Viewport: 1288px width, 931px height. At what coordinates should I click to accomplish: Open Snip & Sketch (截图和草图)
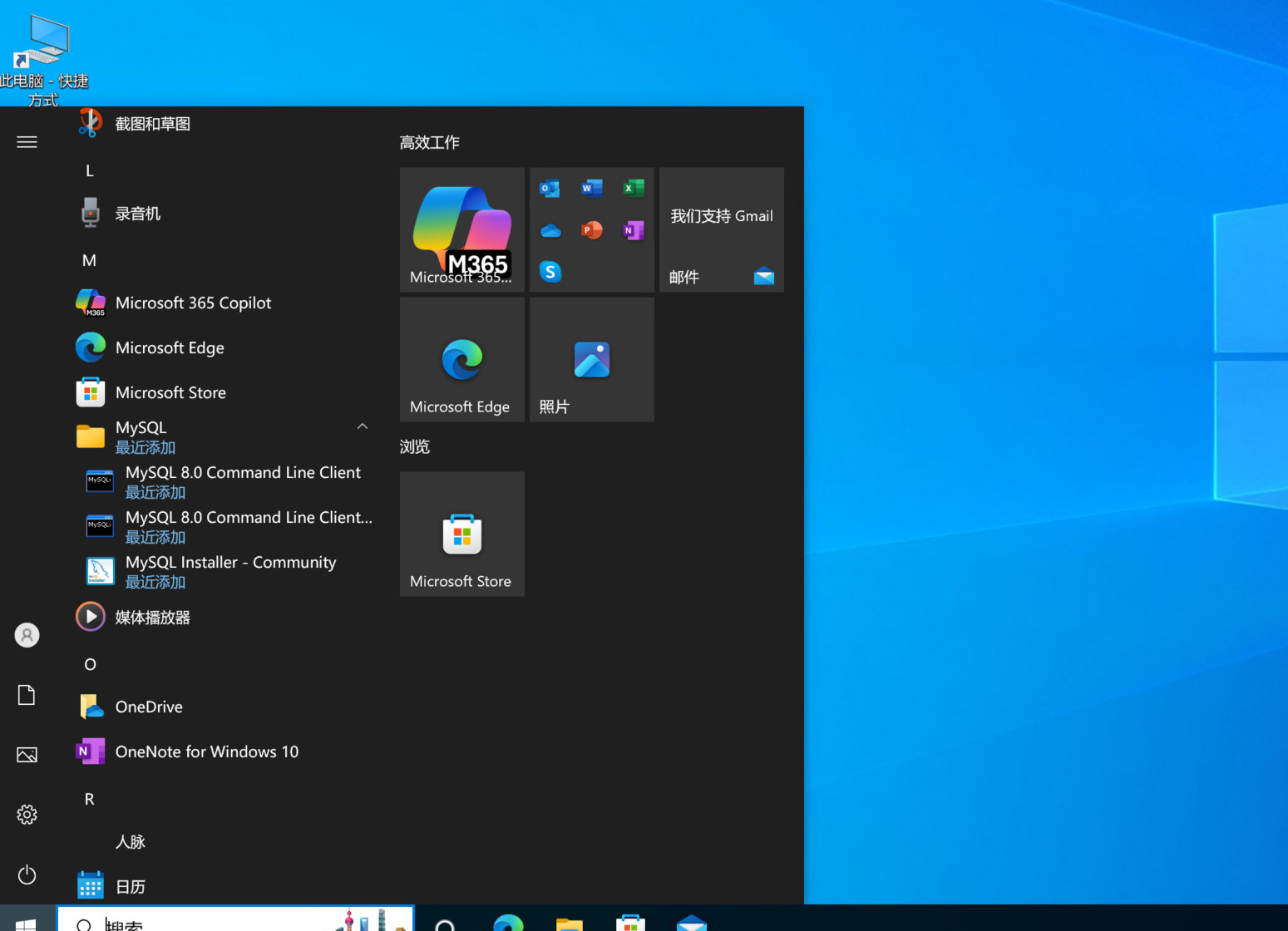click(152, 124)
